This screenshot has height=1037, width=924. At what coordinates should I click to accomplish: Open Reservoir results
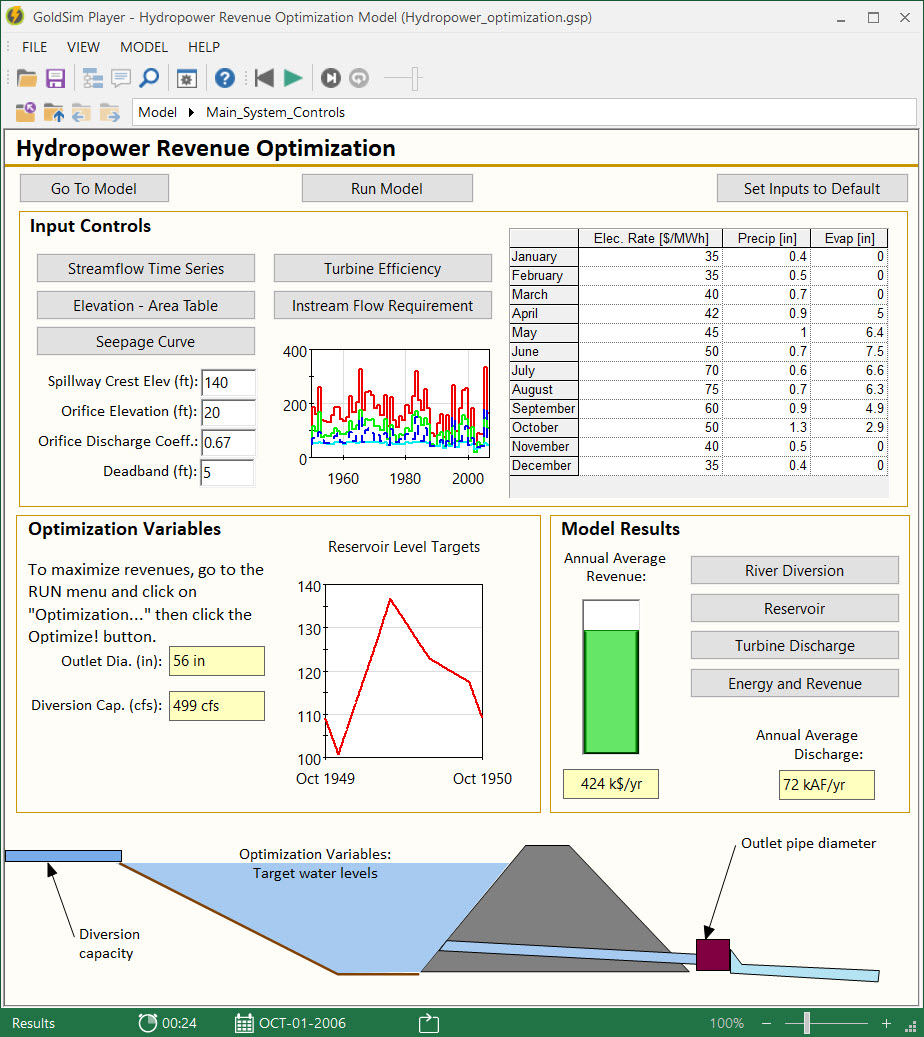[x=794, y=608]
